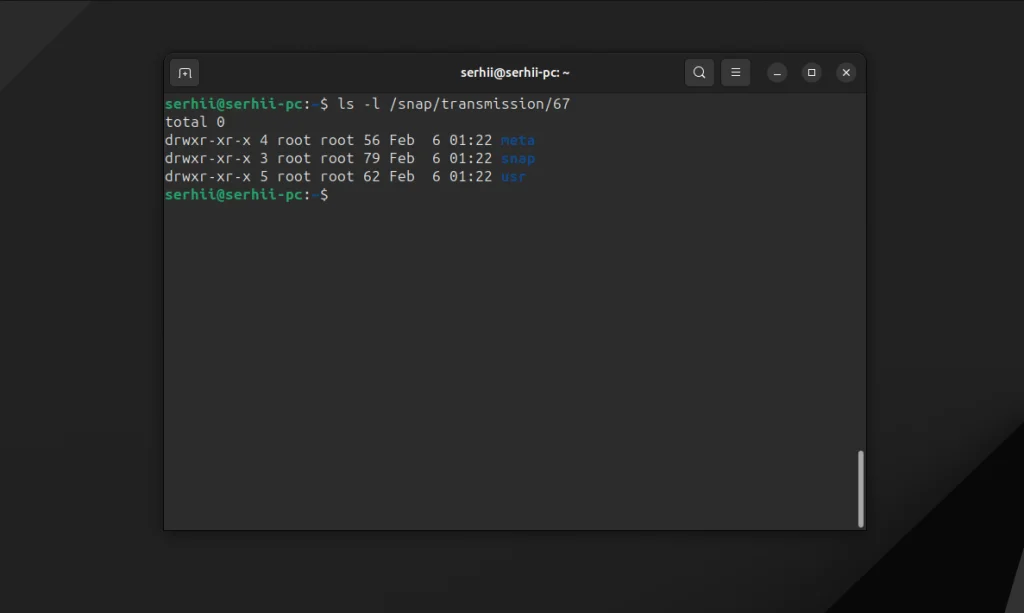1024x613 pixels.
Task: Click the terminal search icon
Action: click(x=699, y=73)
